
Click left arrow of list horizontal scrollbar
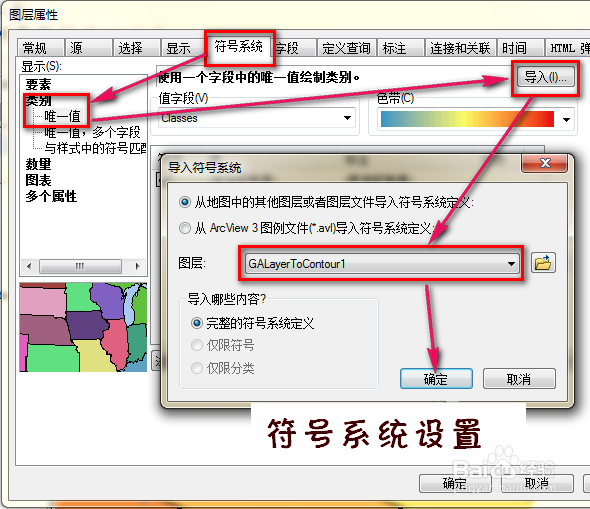pos(29,266)
